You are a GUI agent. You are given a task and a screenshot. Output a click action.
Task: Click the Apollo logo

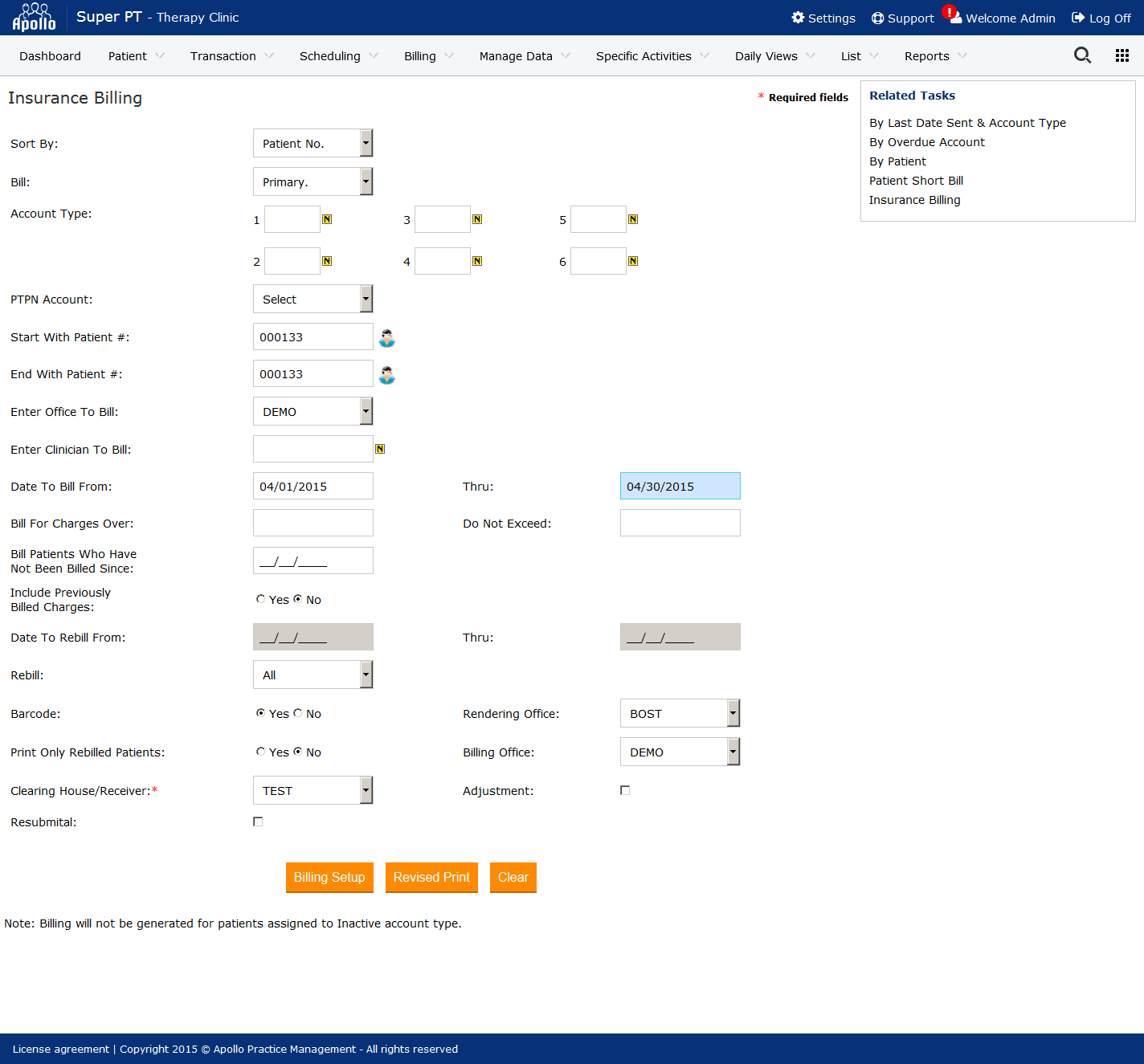[x=34, y=18]
